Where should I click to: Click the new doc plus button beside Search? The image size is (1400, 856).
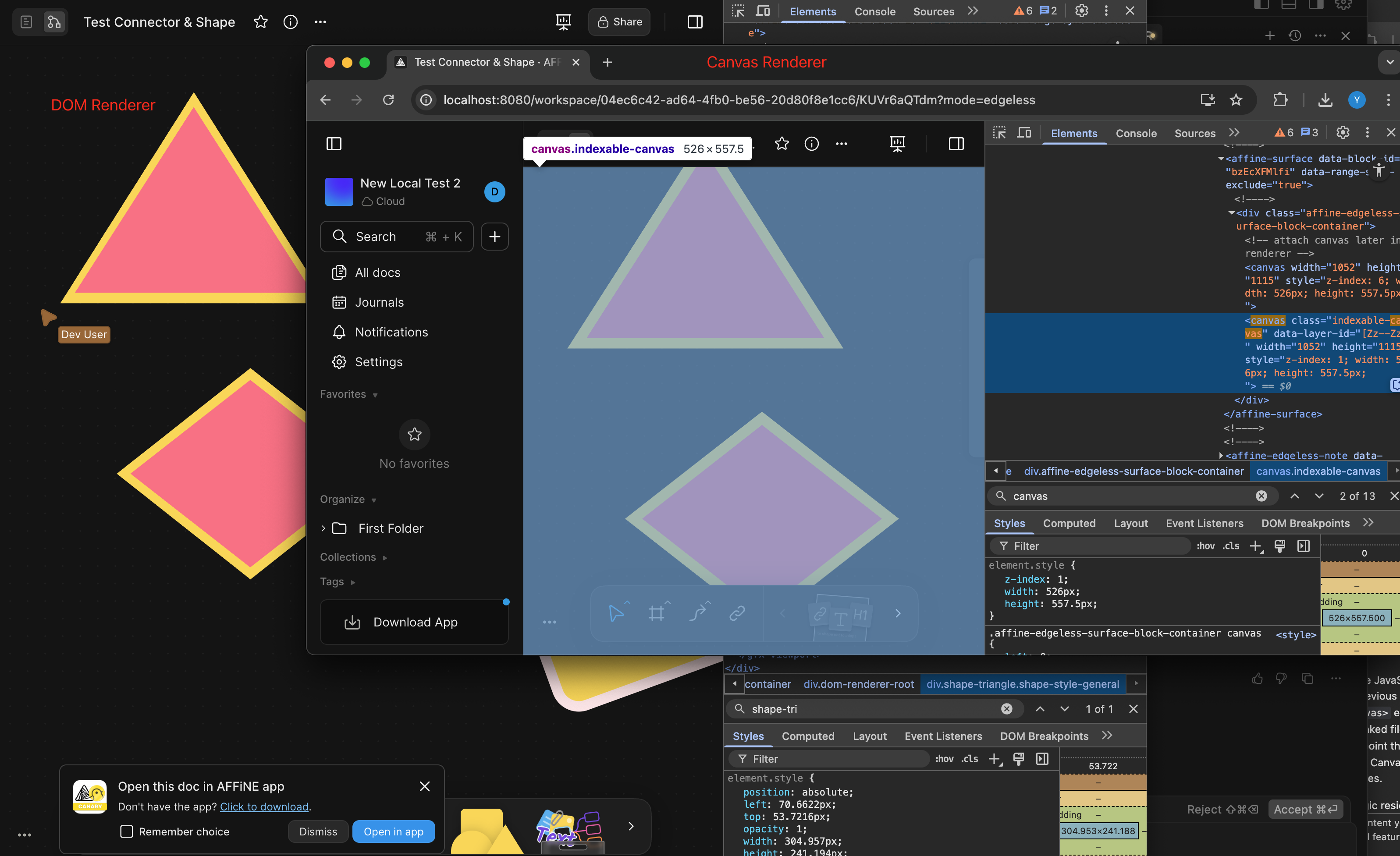[x=494, y=236]
